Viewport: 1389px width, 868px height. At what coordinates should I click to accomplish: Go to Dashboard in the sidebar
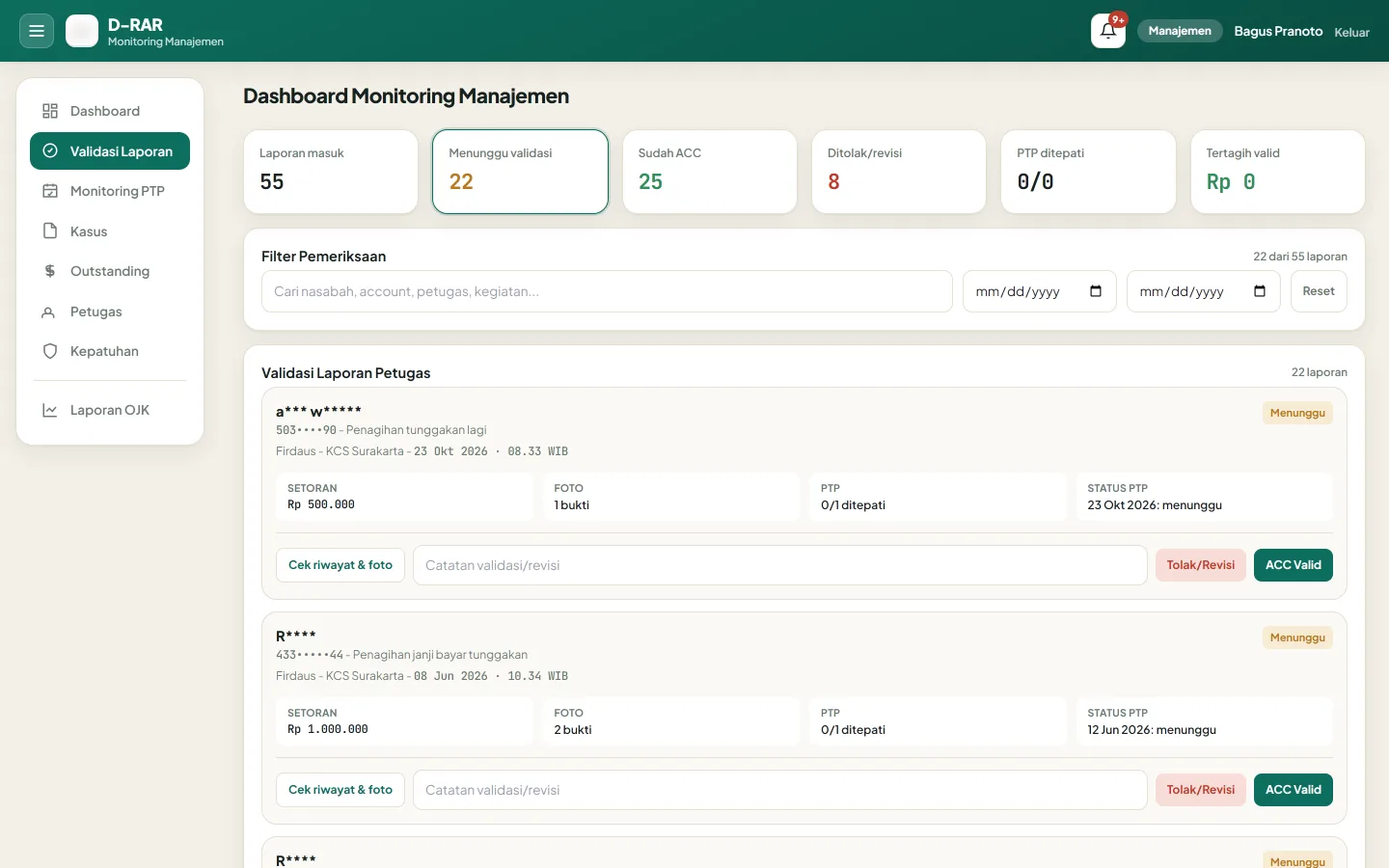(x=110, y=111)
